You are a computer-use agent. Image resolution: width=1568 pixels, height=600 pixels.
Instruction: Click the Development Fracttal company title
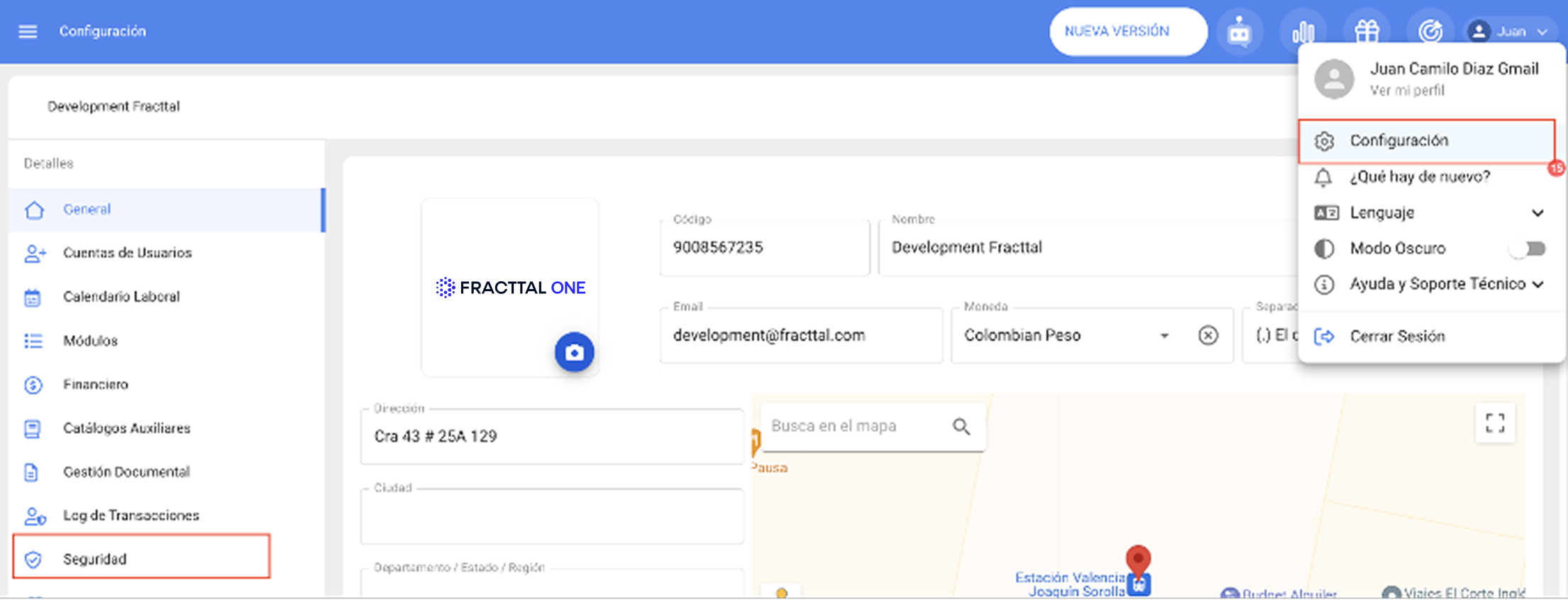tap(114, 107)
